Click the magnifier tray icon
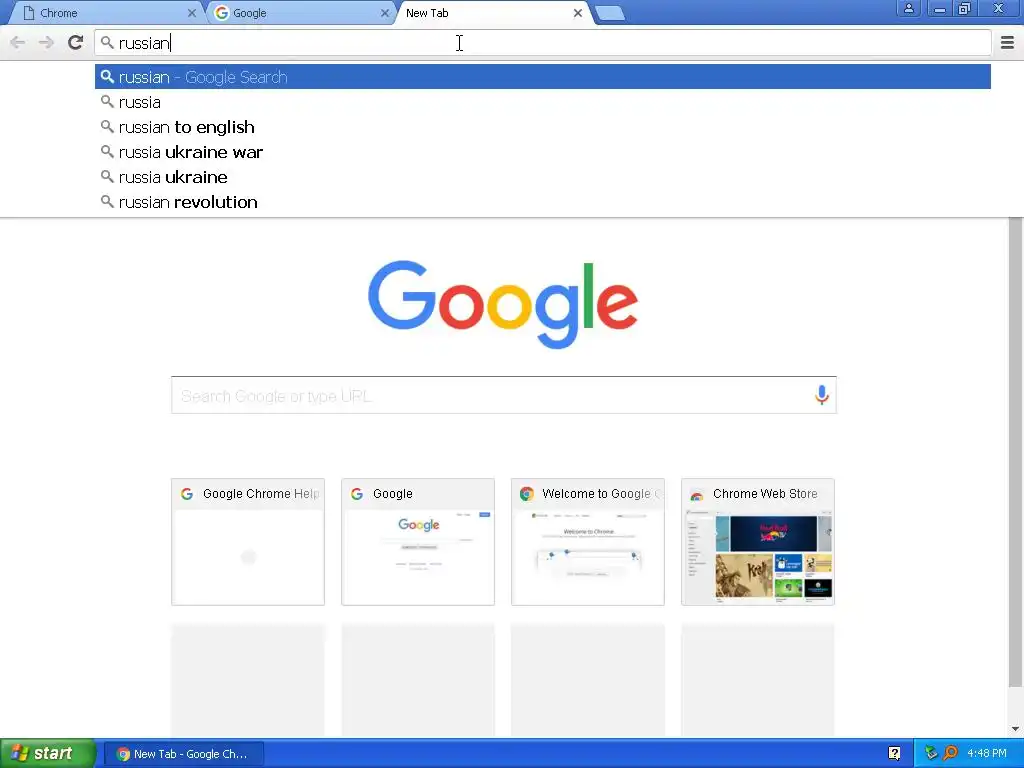1024x768 pixels. tap(951, 754)
